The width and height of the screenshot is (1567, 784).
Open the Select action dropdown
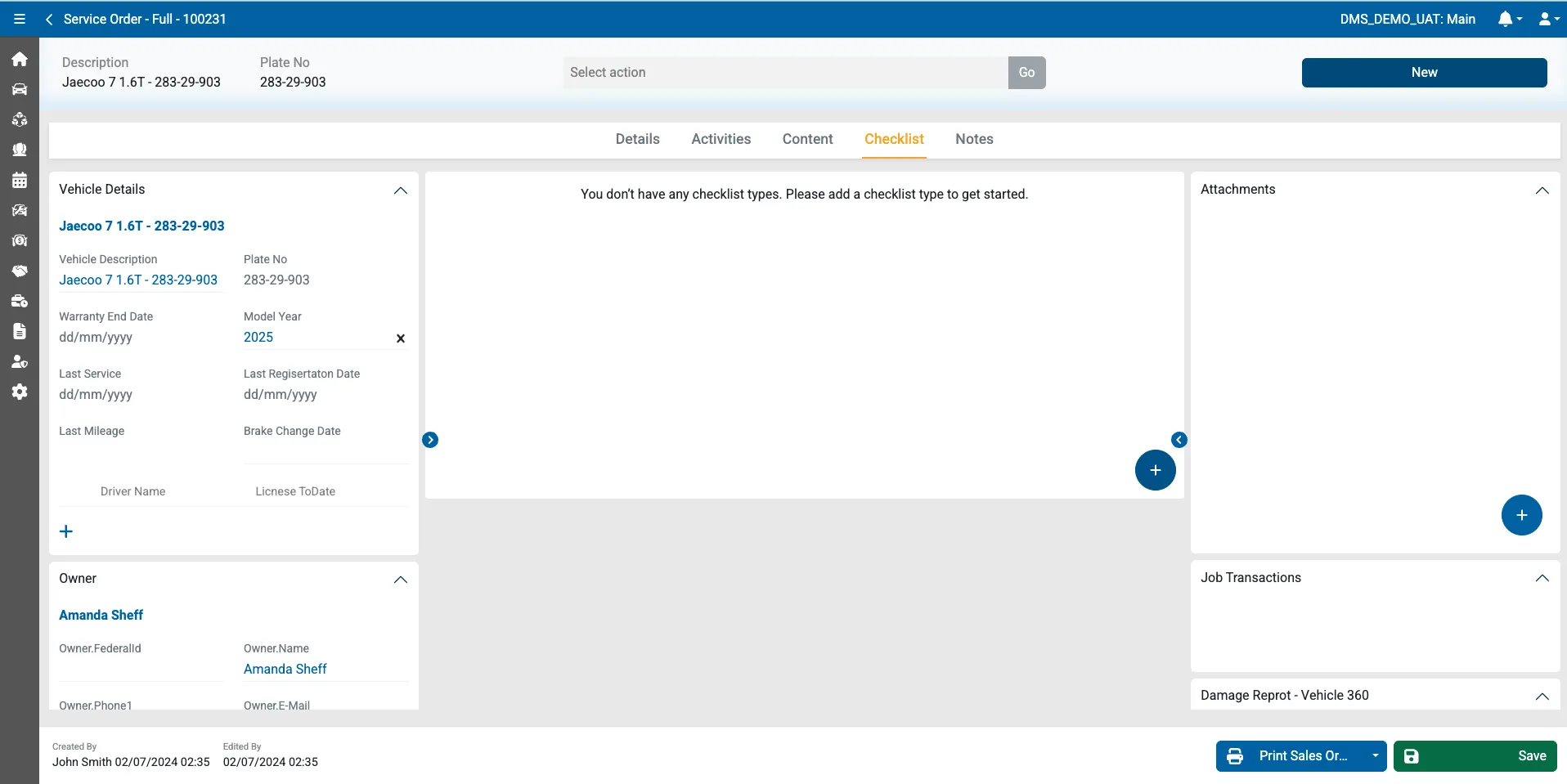coord(785,73)
